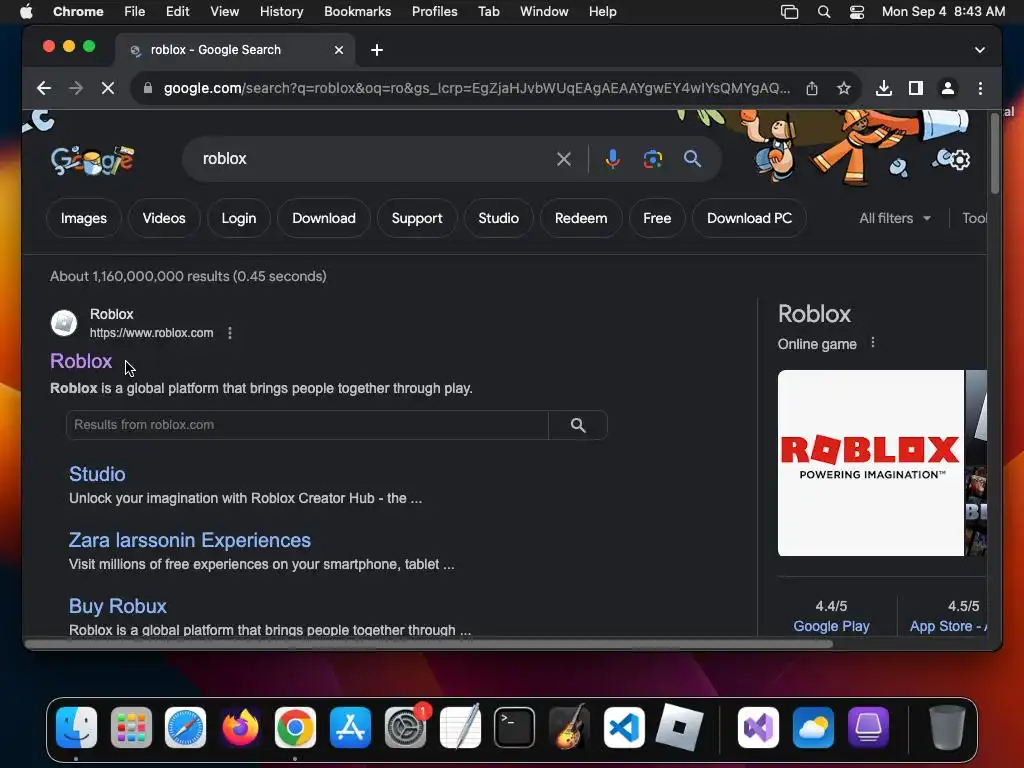Select the Download PC chip
The image size is (1024, 768).
749,218
